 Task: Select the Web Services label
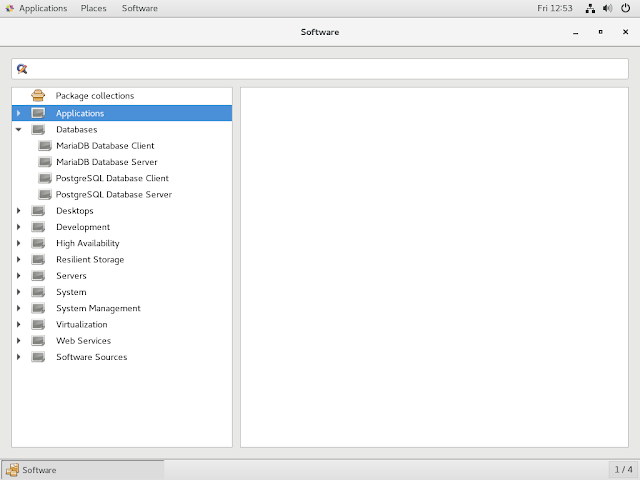coord(83,341)
